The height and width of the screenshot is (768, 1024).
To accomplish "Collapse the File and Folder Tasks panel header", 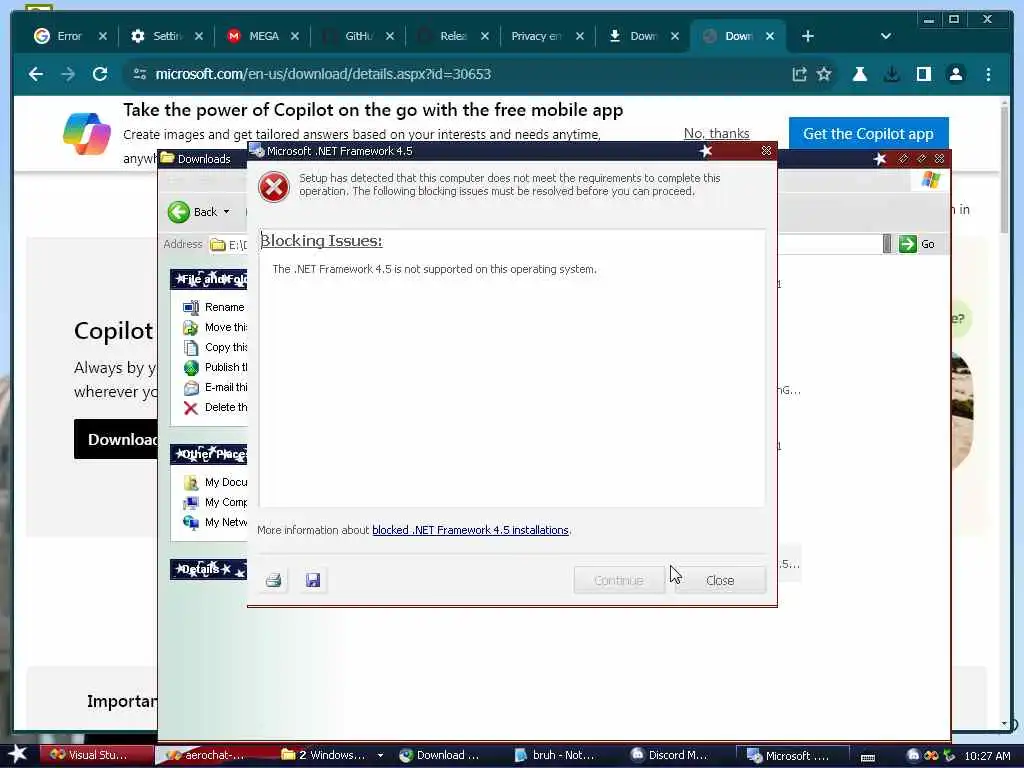I will 209,280.
